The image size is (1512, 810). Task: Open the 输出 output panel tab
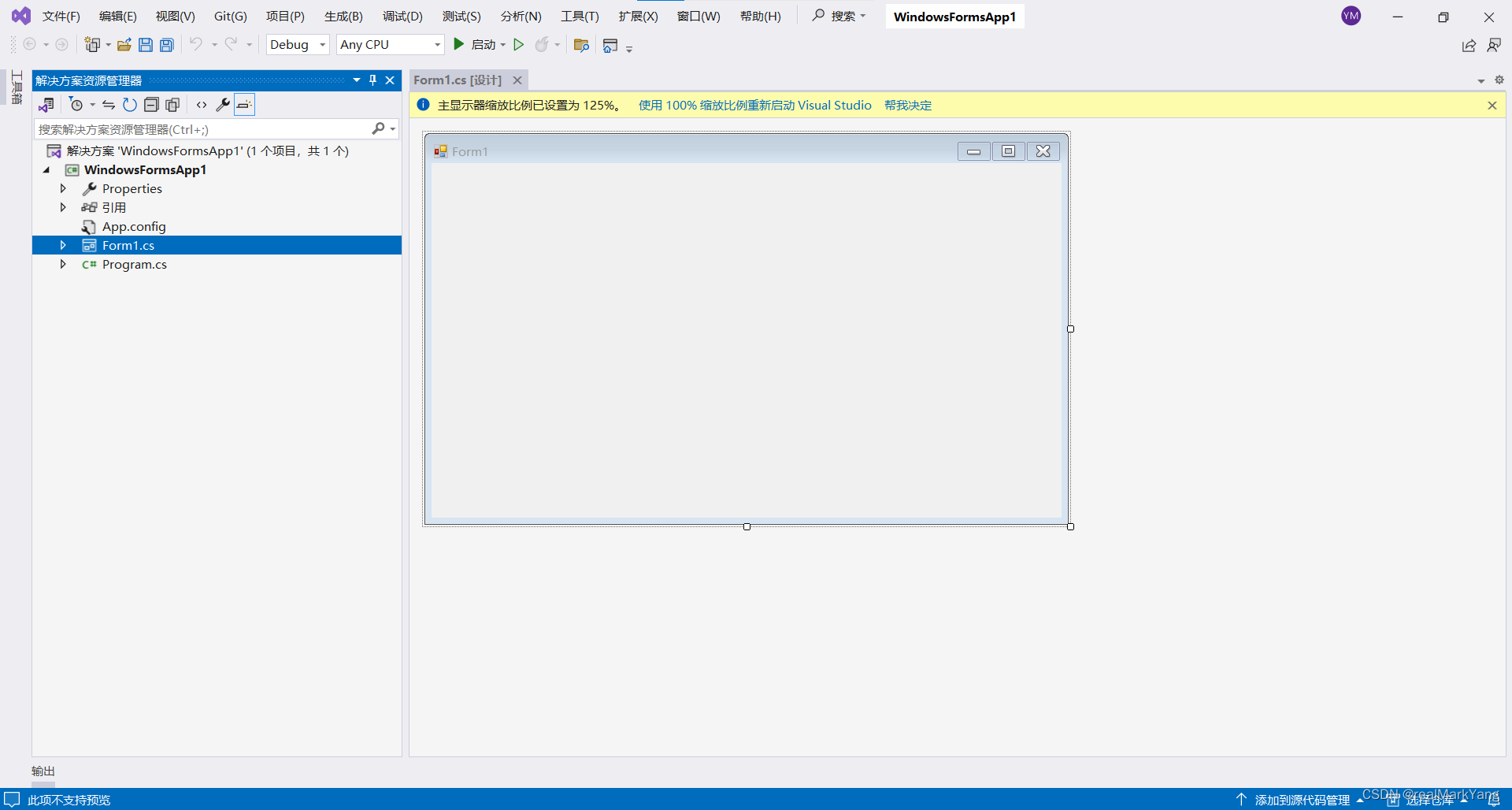[43, 771]
